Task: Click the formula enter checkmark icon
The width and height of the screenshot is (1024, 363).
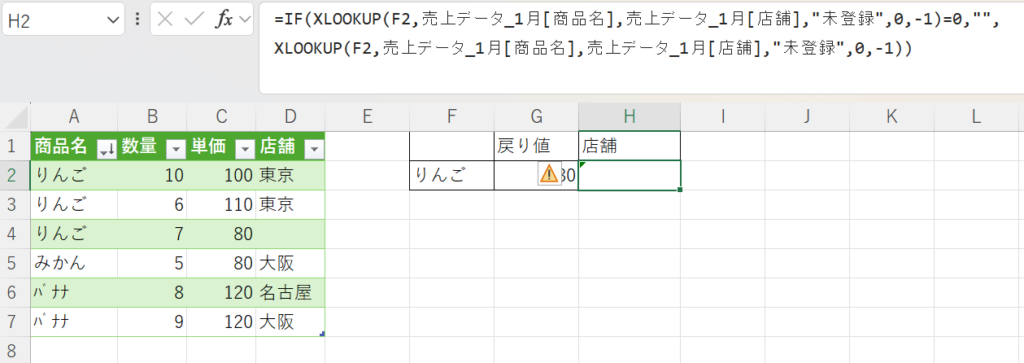Action: click(195, 19)
